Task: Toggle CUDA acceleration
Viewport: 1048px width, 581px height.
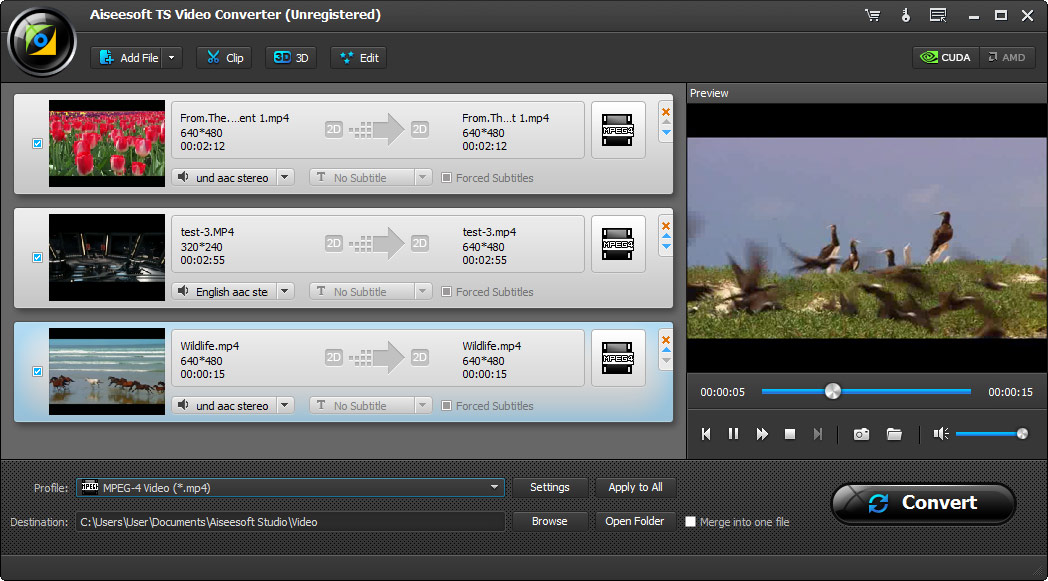Action: tap(946, 57)
